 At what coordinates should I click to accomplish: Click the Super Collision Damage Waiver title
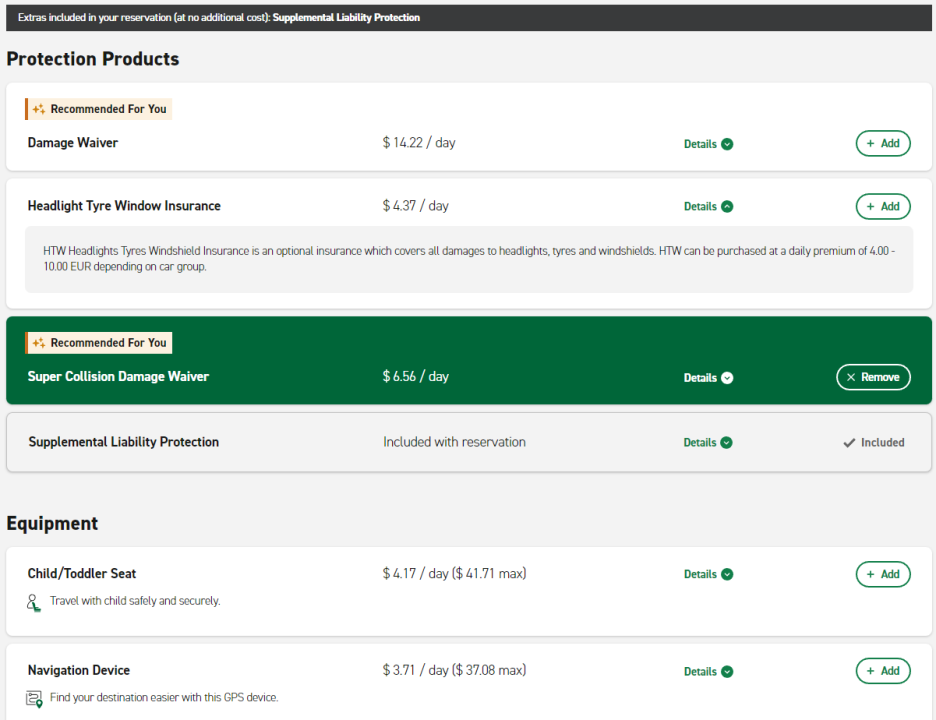[118, 377]
